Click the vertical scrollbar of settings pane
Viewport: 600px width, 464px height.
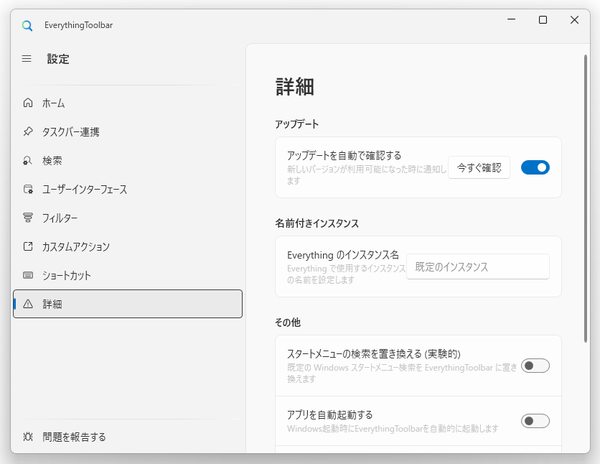585,199
